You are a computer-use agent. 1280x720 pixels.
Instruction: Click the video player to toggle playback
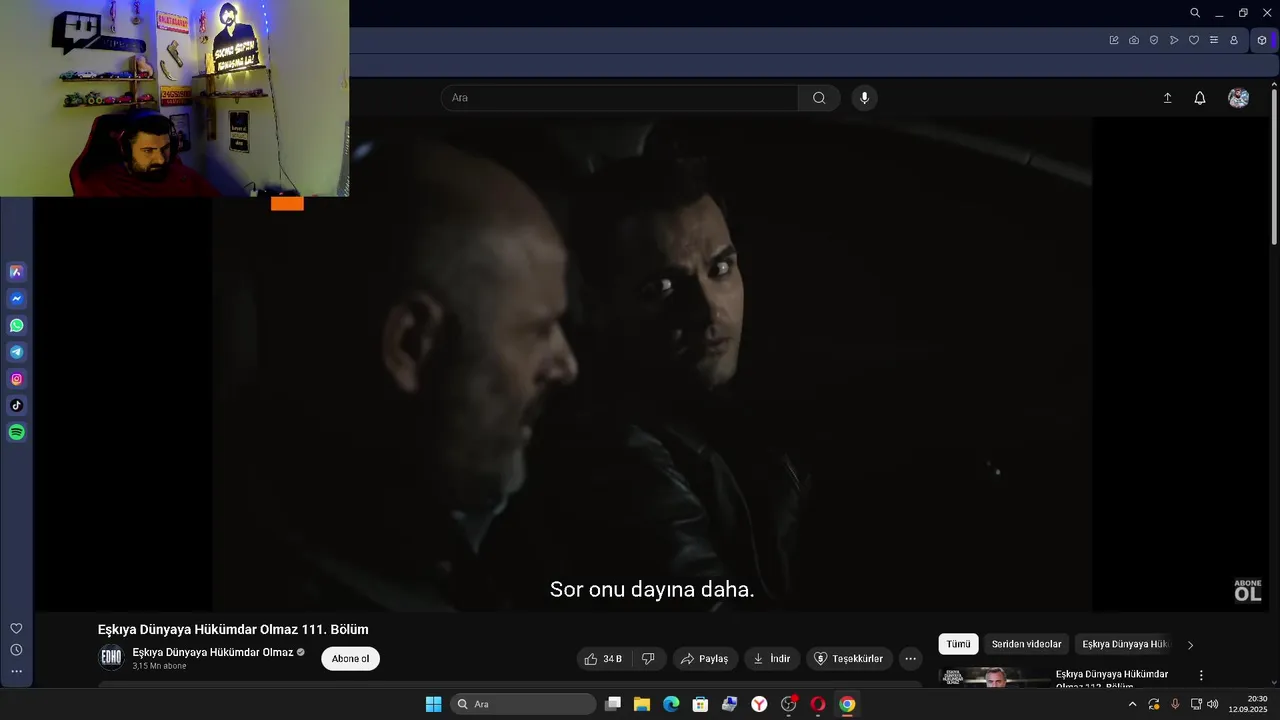[x=651, y=365]
